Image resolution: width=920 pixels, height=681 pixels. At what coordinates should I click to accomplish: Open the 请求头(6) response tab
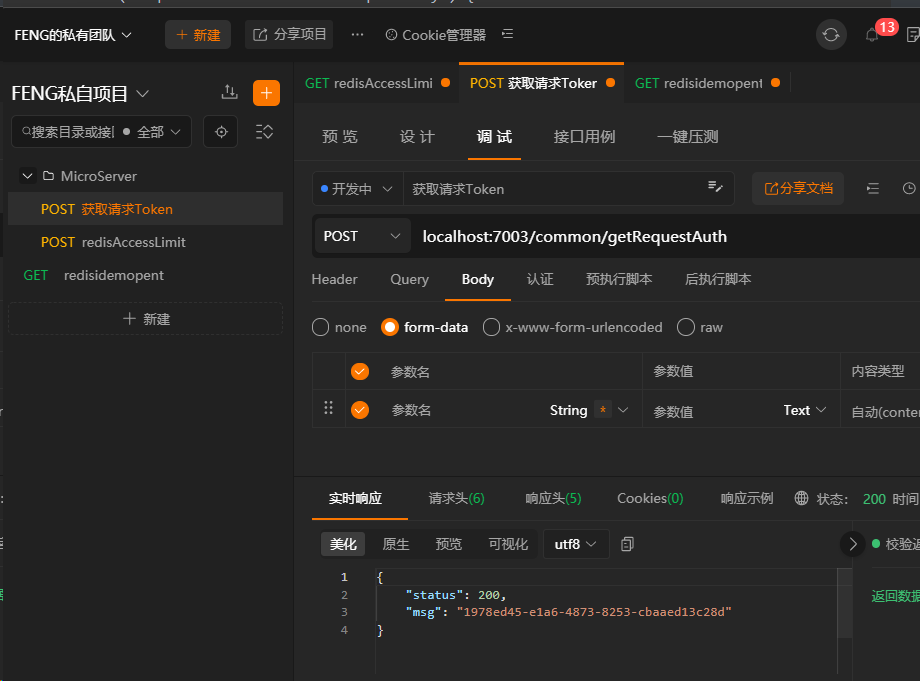tap(456, 498)
